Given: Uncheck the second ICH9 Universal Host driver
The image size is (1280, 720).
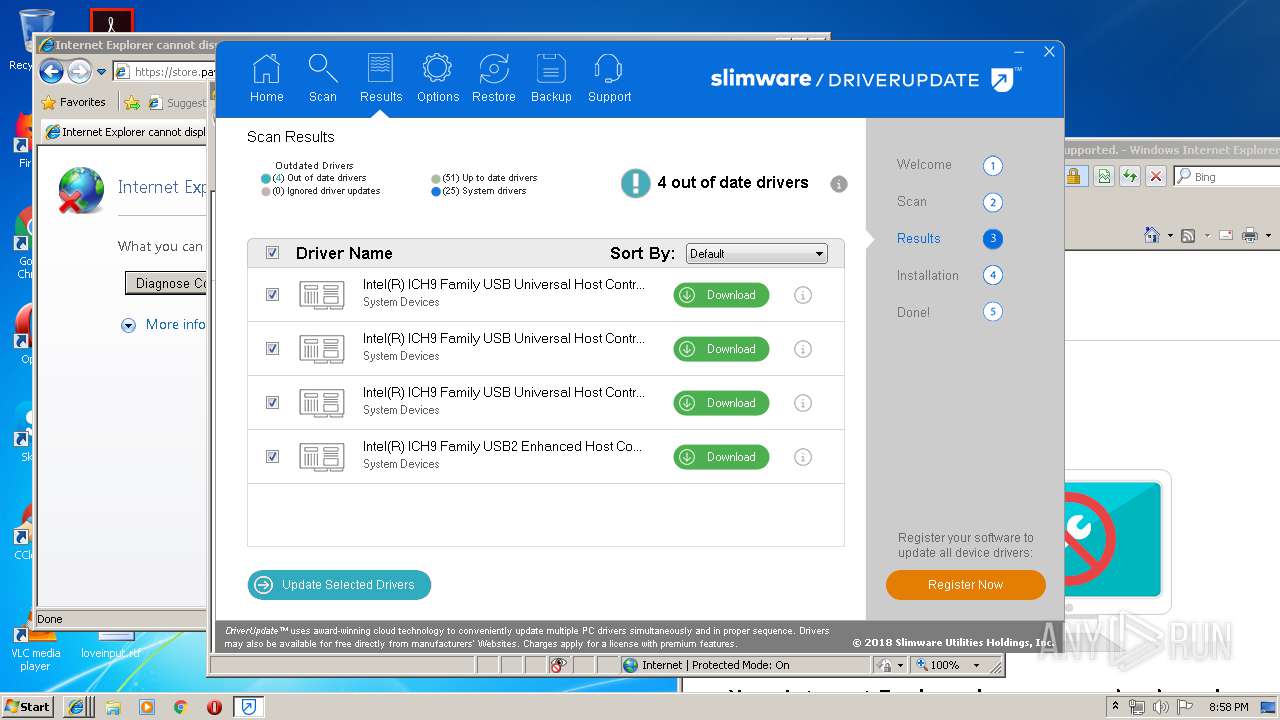Looking at the screenshot, I should coord(272,349).
